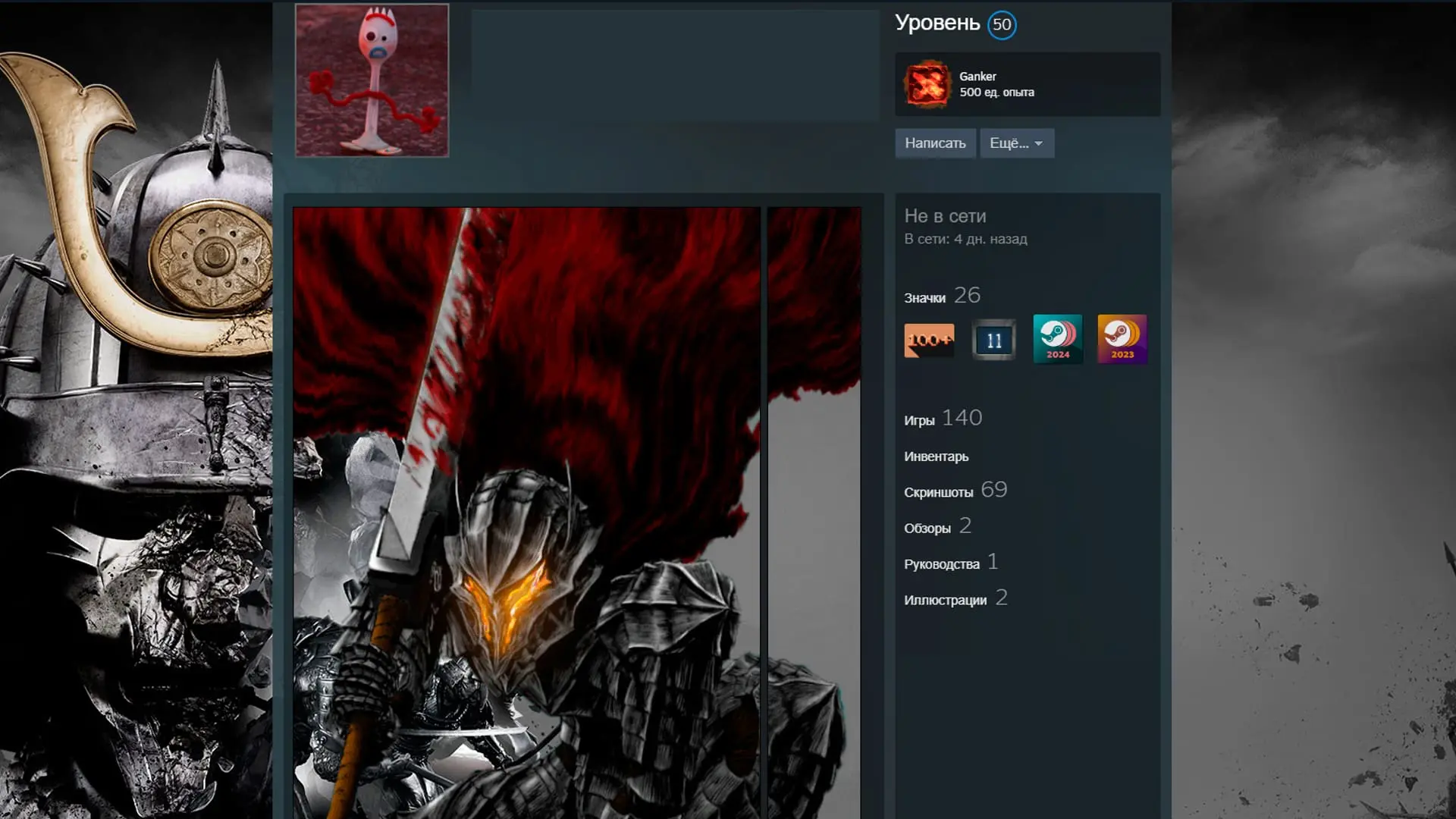Click the 'Не в сети' offline status text
1456x819 pixels.
click(x=945, y=216)
